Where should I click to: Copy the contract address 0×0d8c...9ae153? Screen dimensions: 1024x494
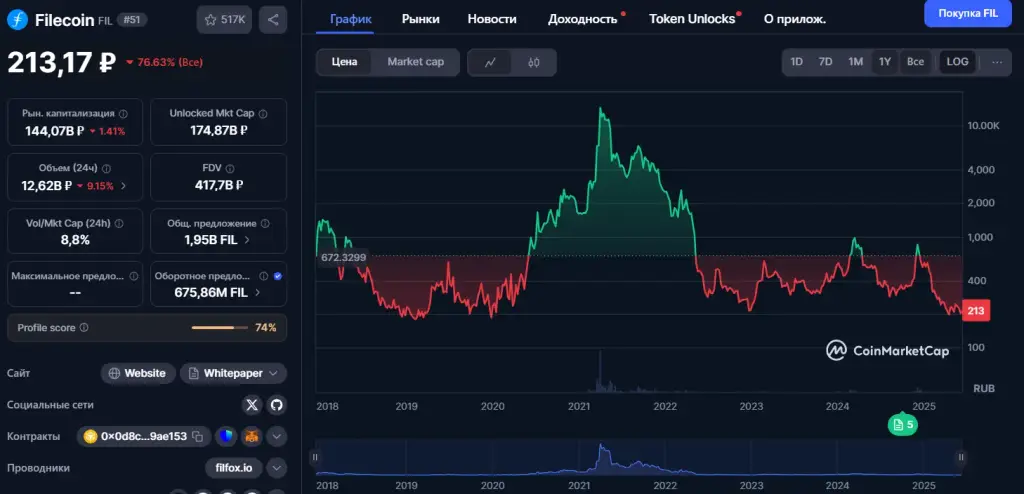pyautogui.click(x=197, y=436)
